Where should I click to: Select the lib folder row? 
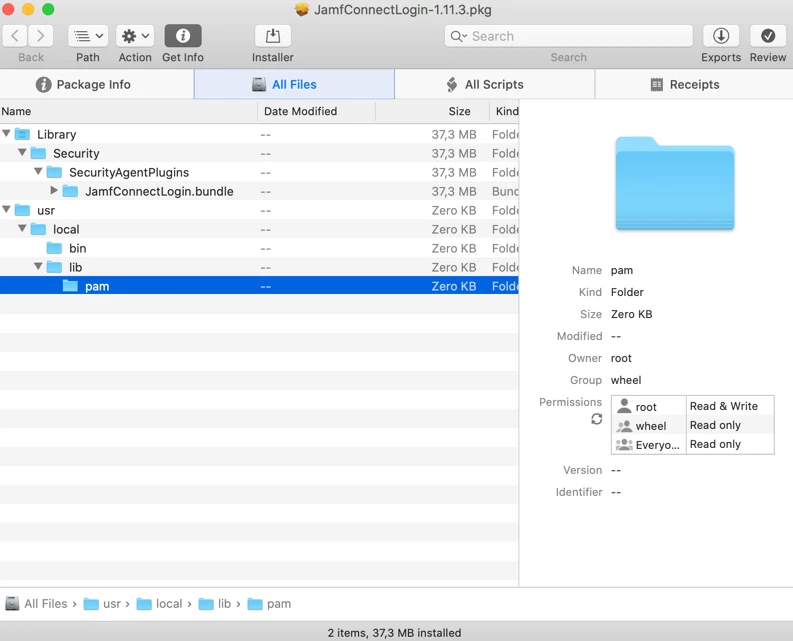click(259, 268)
